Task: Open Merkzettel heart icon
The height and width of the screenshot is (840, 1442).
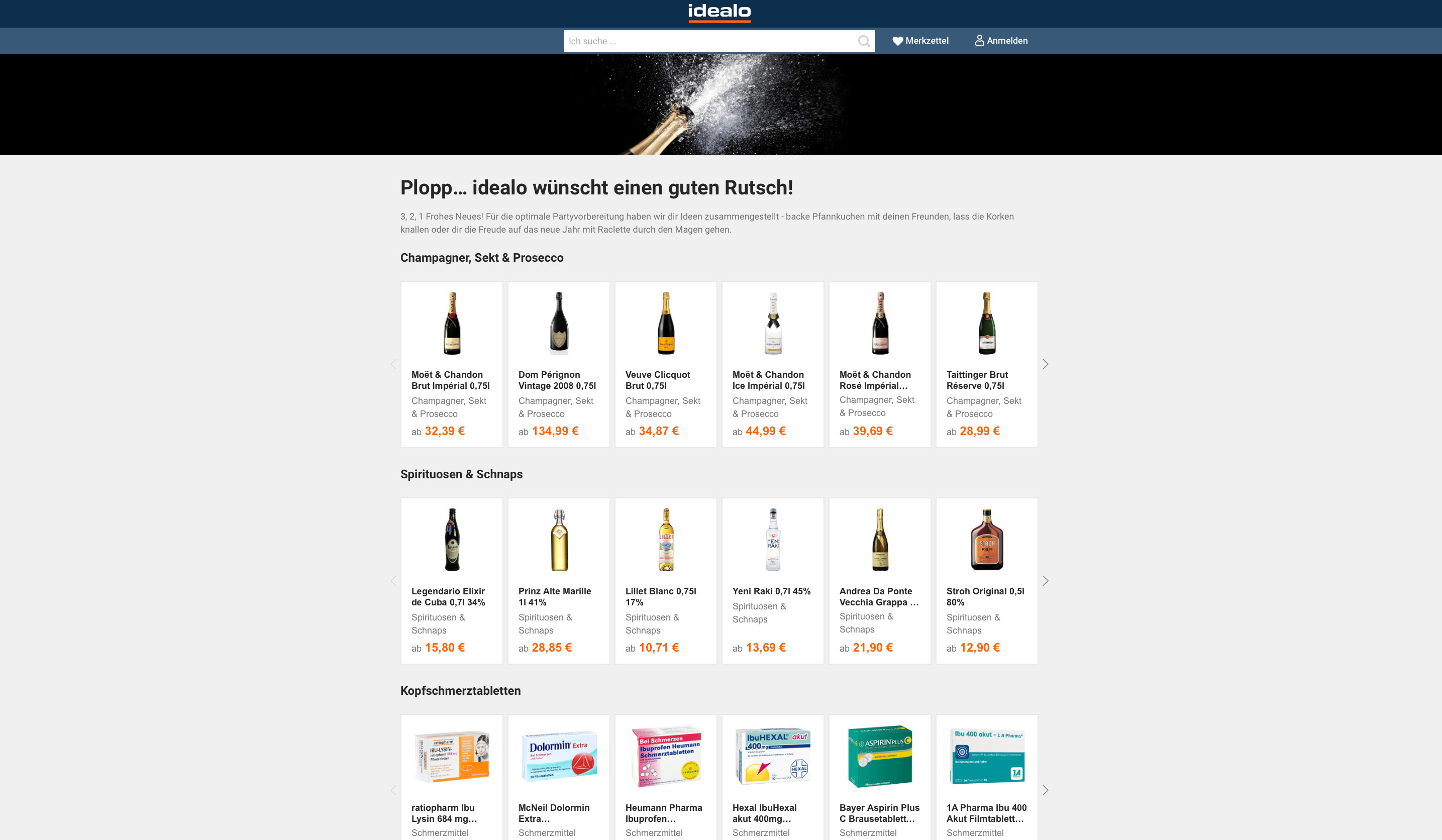Action: click(897, 41)
